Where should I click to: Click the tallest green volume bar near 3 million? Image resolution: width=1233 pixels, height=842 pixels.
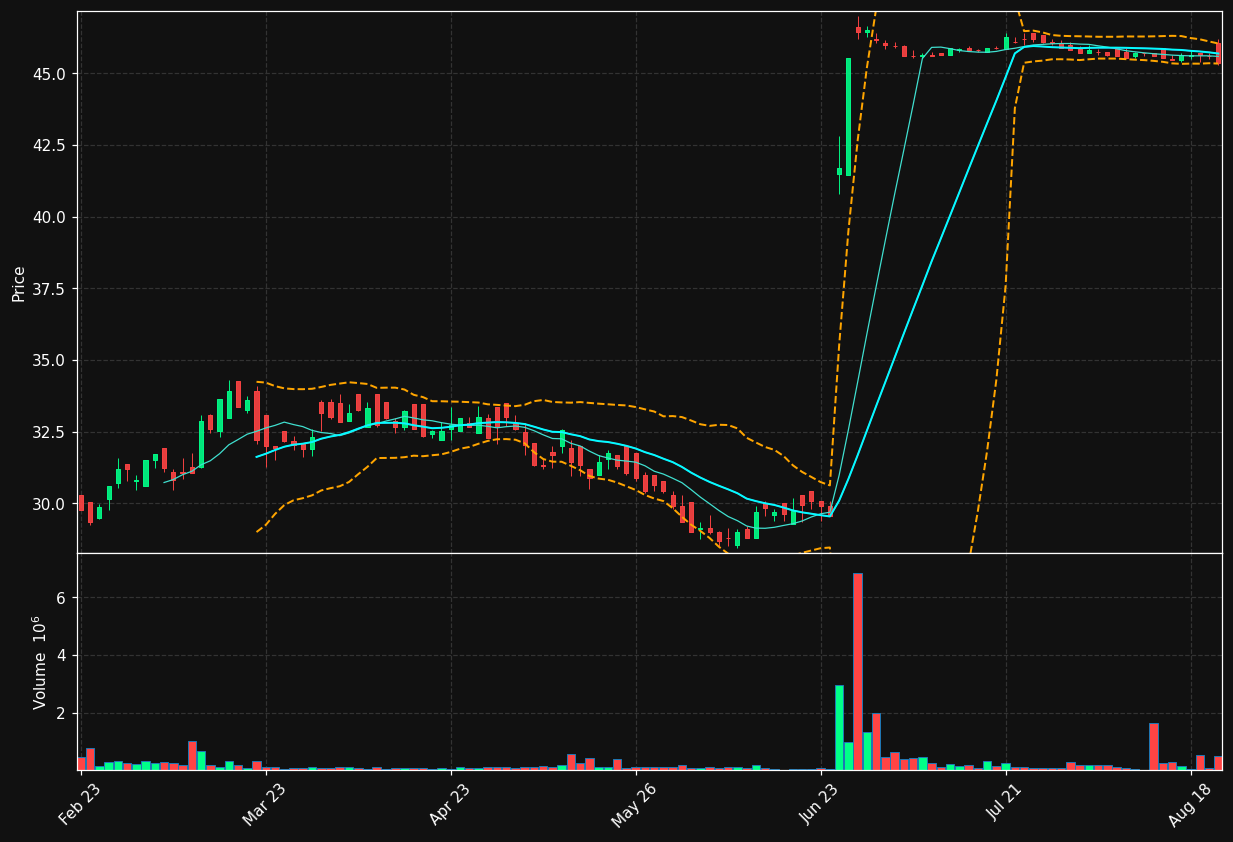click(839, 727)
